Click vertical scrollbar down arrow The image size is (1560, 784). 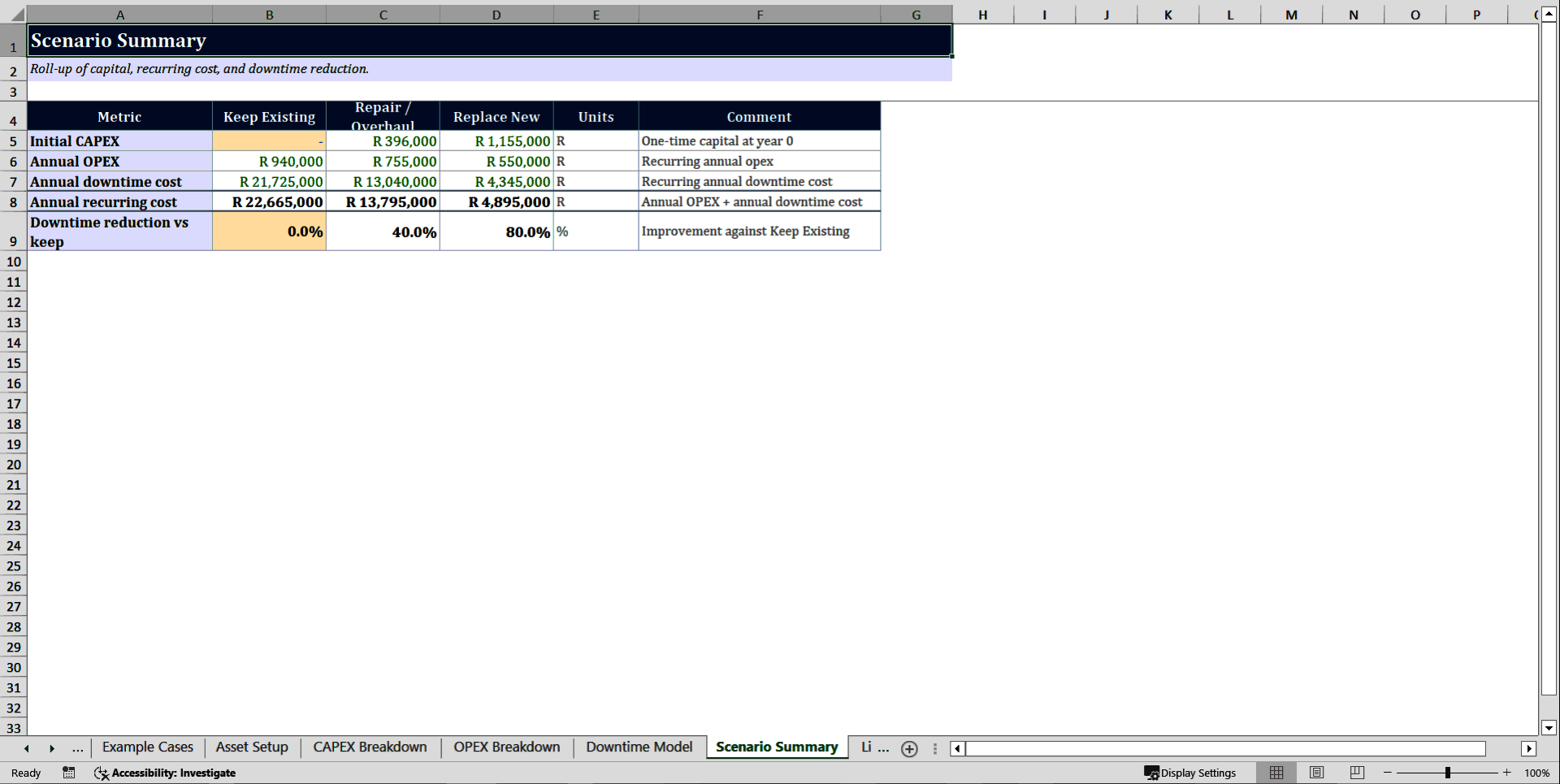(x=1549, y=728)
